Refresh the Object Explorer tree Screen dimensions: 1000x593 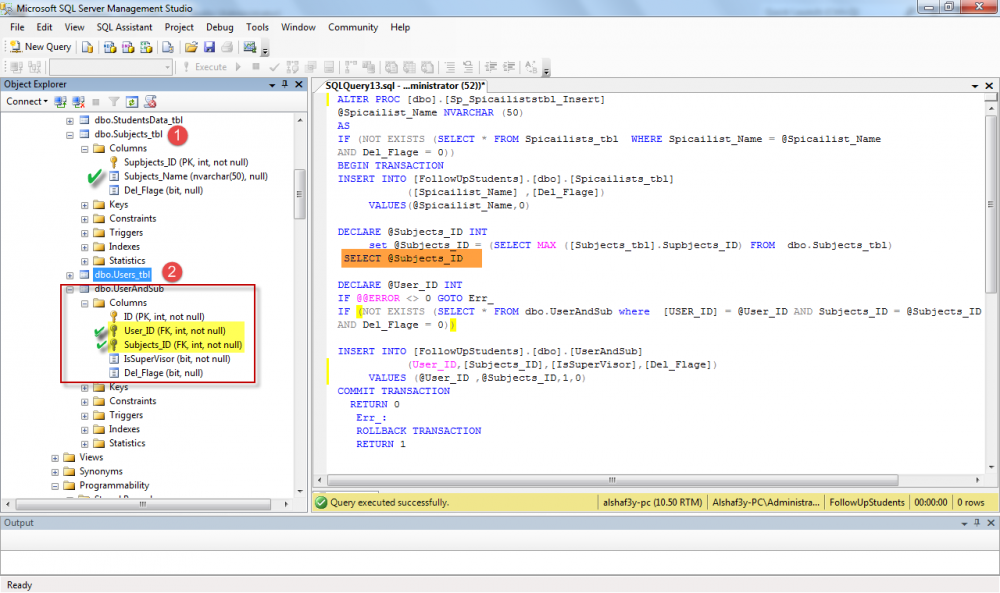pos(132,101)
